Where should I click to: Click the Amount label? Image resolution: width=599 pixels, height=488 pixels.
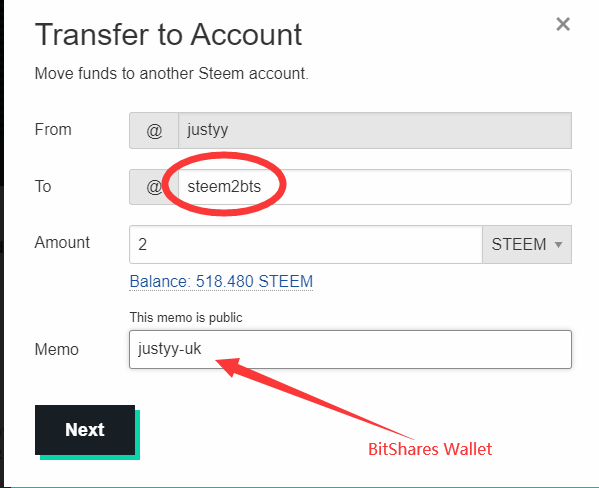pyautogui.click(x=62, y=242)
